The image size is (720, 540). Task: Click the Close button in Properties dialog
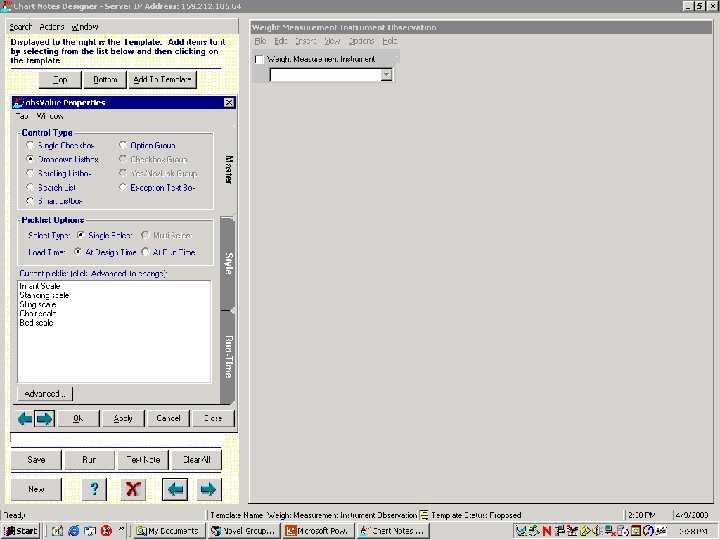click(213, 418)
